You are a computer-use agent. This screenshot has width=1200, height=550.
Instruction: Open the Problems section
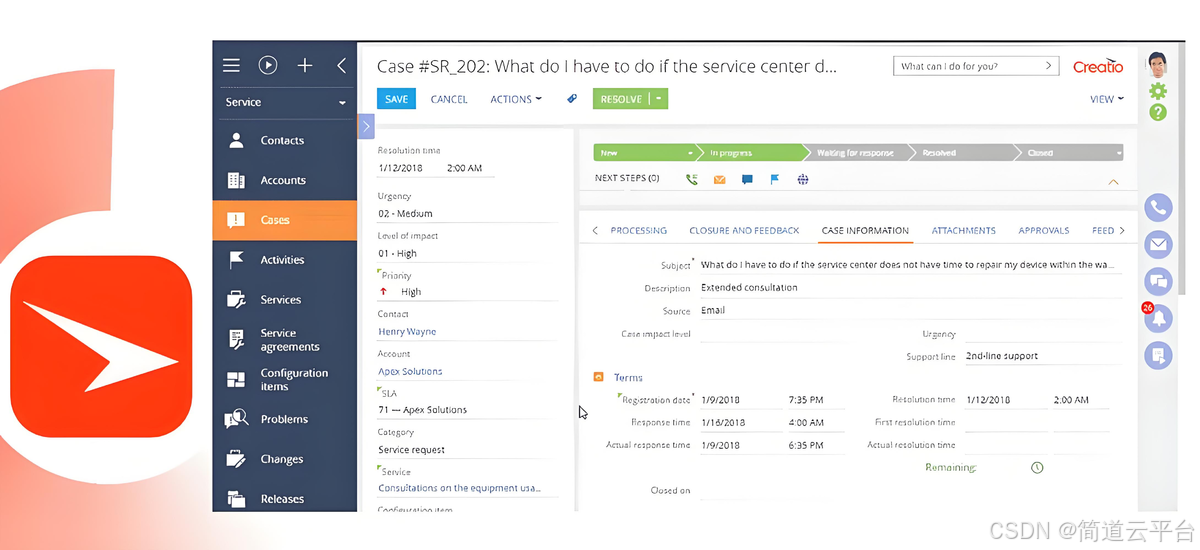click(x=285, y=419)
